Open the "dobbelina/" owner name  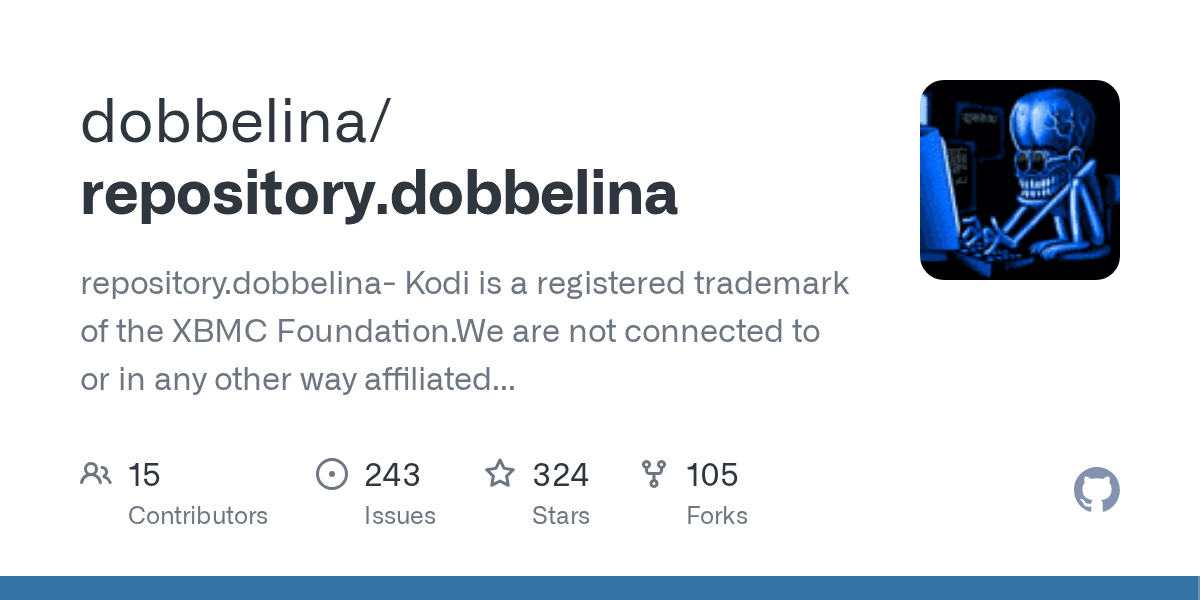coord(236,122)
